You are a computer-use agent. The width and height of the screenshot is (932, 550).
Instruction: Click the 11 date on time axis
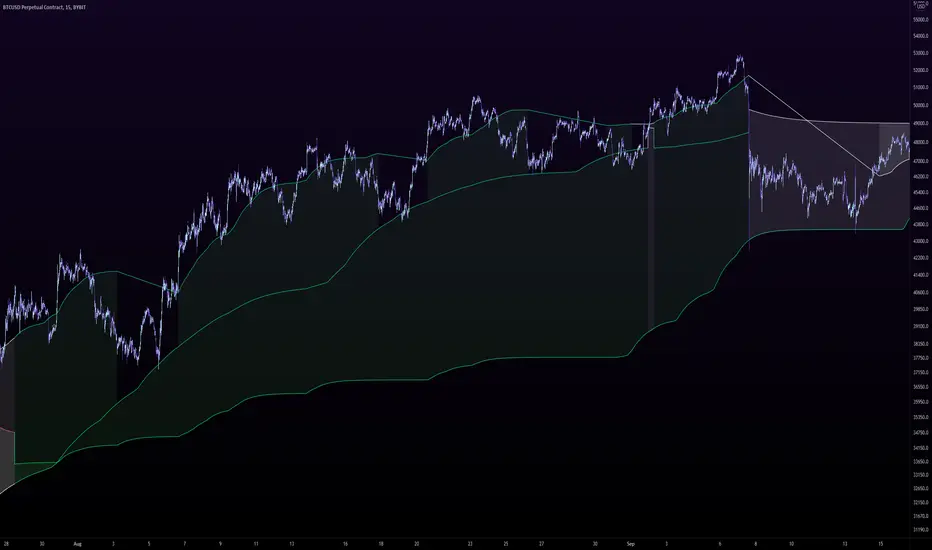point(256,543)
